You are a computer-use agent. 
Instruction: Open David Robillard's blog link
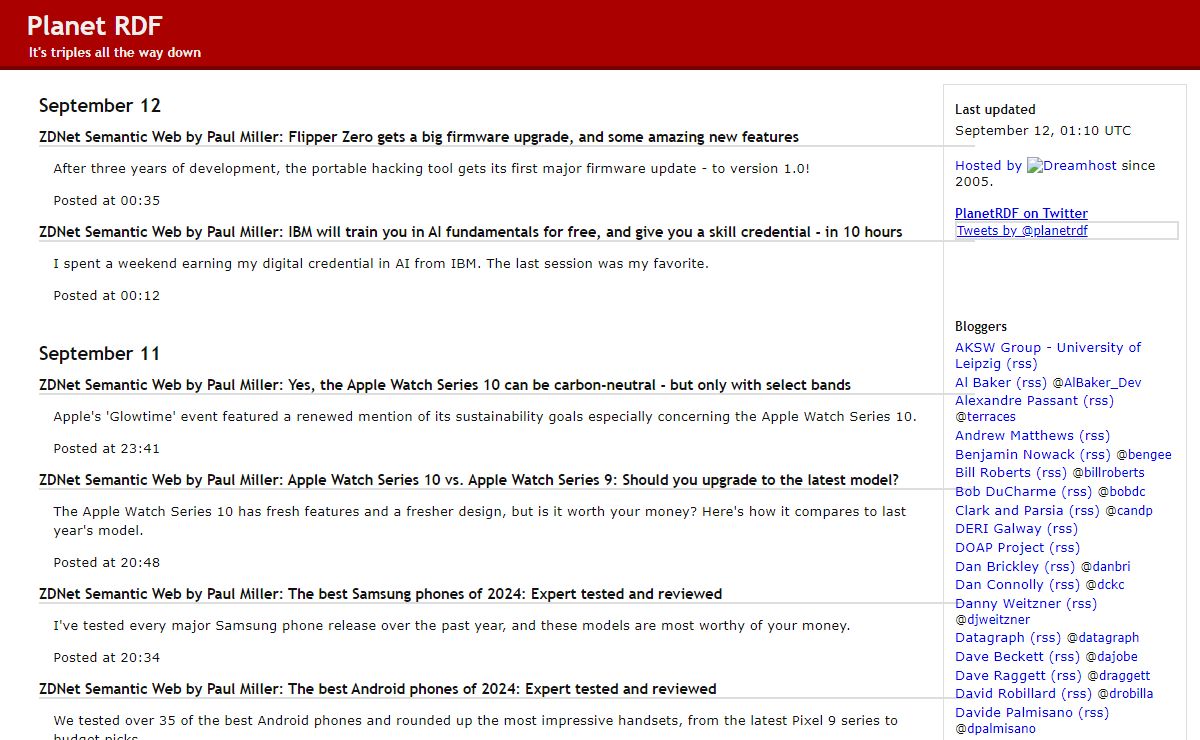click(1005, 694)
